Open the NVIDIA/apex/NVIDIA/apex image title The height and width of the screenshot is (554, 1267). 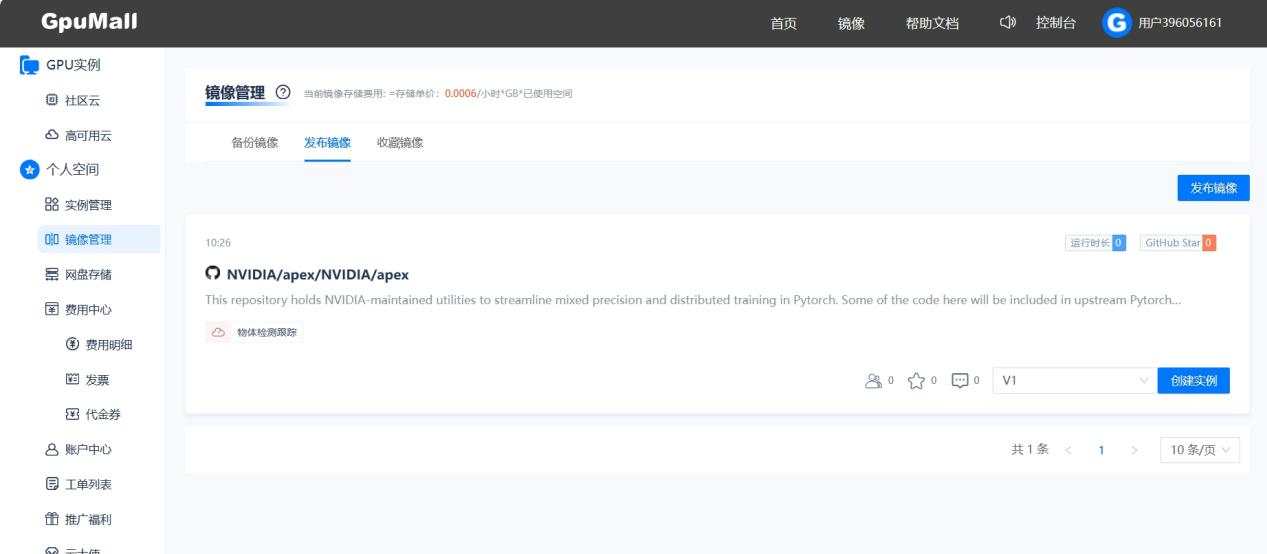[x=317, y=274]
